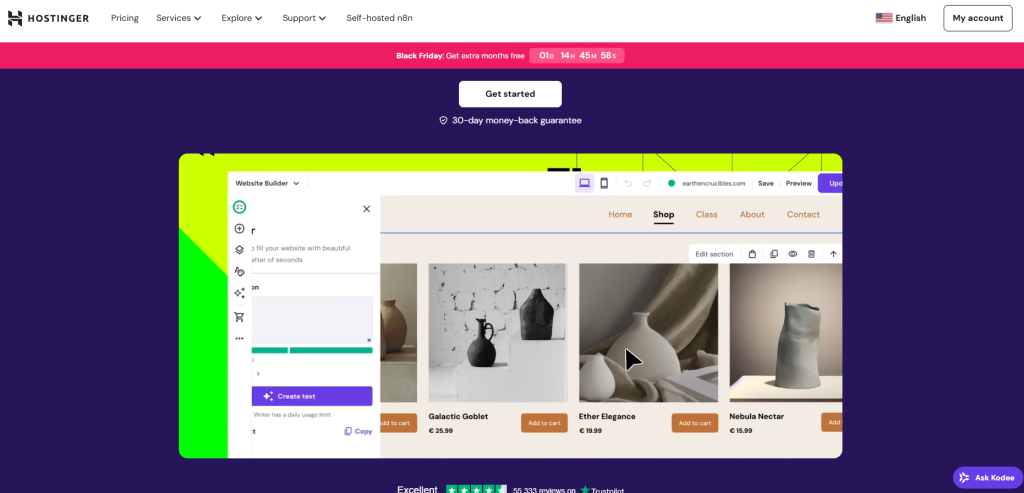The width and height of the screenshot is (1024, 493).
Task: Click the € 15.99 price
Action: click(x=741, y=431)
